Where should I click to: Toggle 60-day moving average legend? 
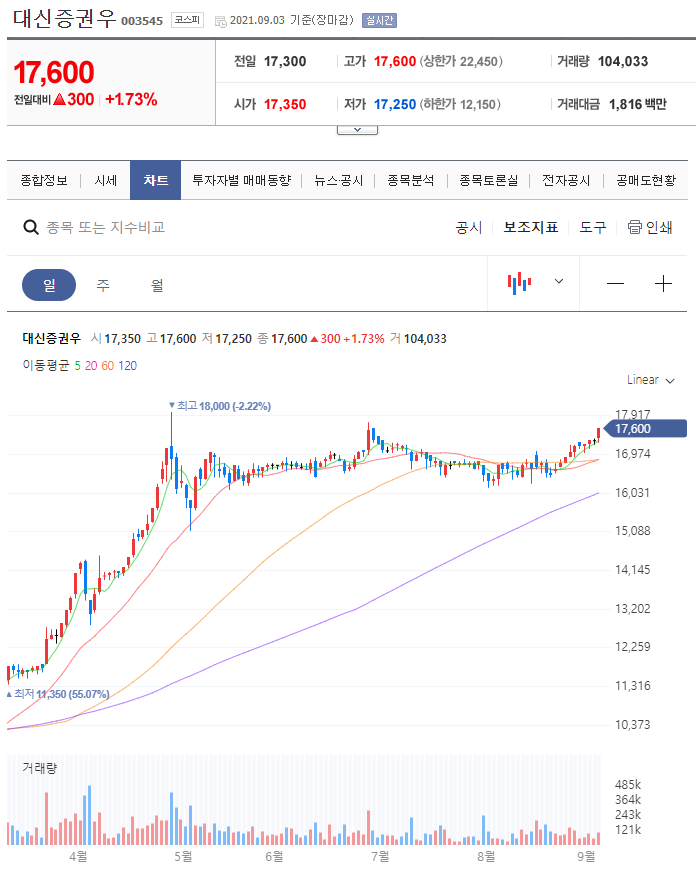point(108,366)
